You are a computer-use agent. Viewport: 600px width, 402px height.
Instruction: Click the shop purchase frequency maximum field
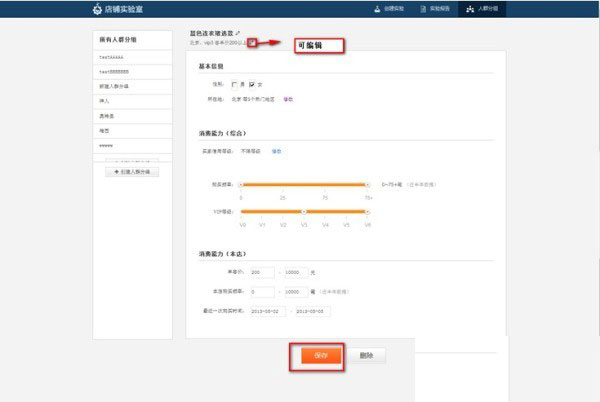pyautogui.click(x=296, y=292)
